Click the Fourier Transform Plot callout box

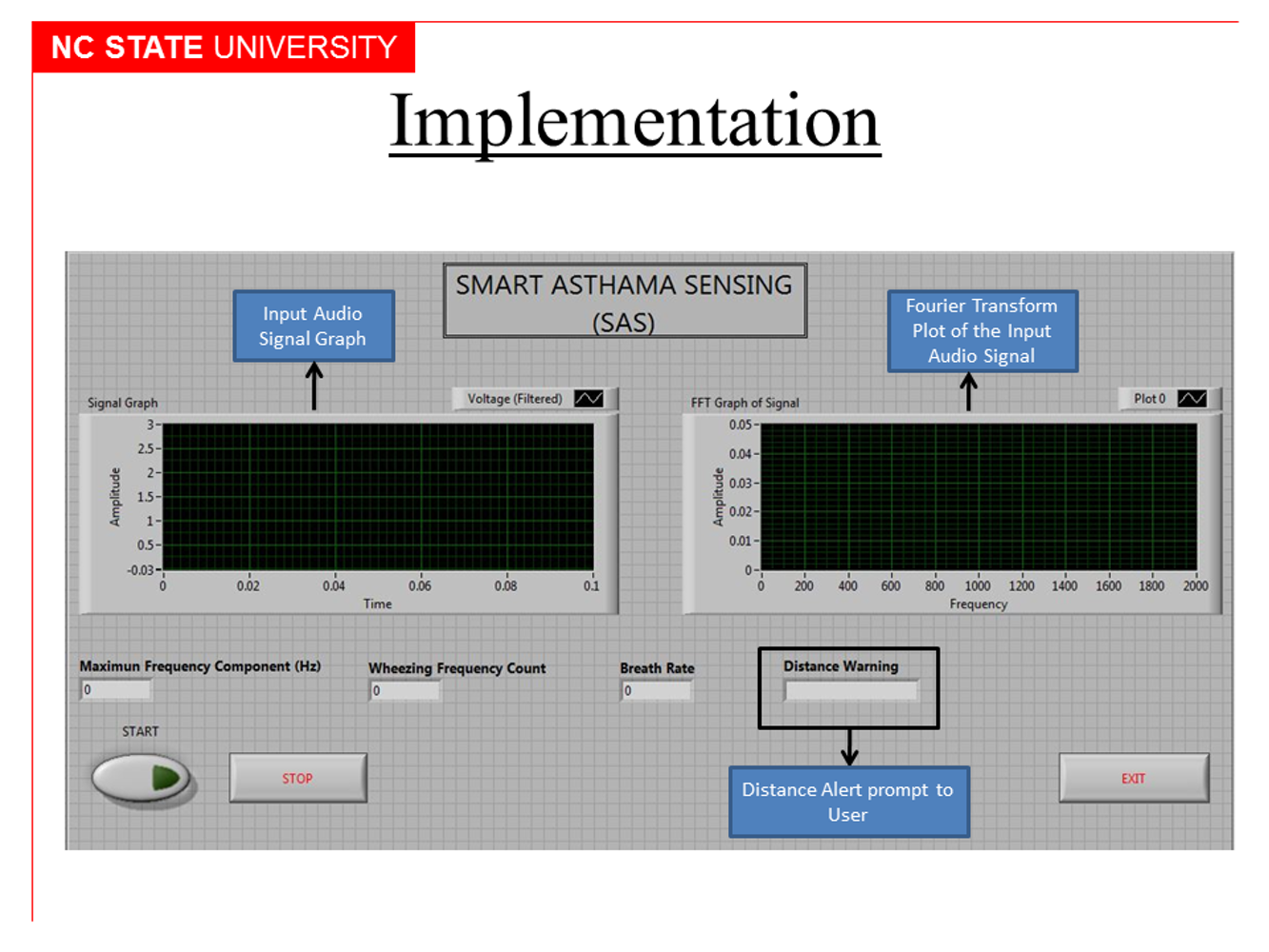982,331
